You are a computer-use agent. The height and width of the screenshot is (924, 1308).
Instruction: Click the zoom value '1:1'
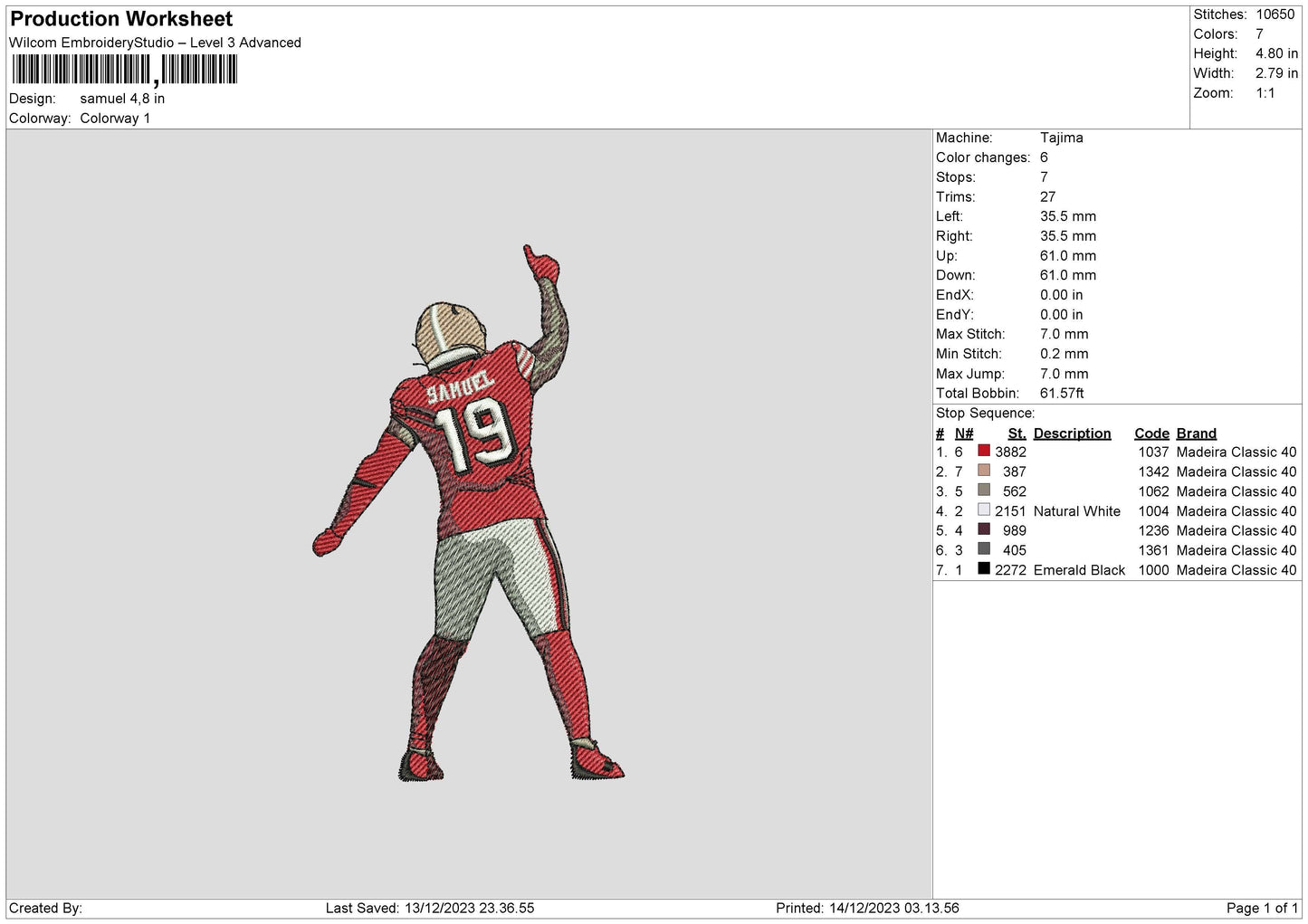click(x=1265, y=93)
